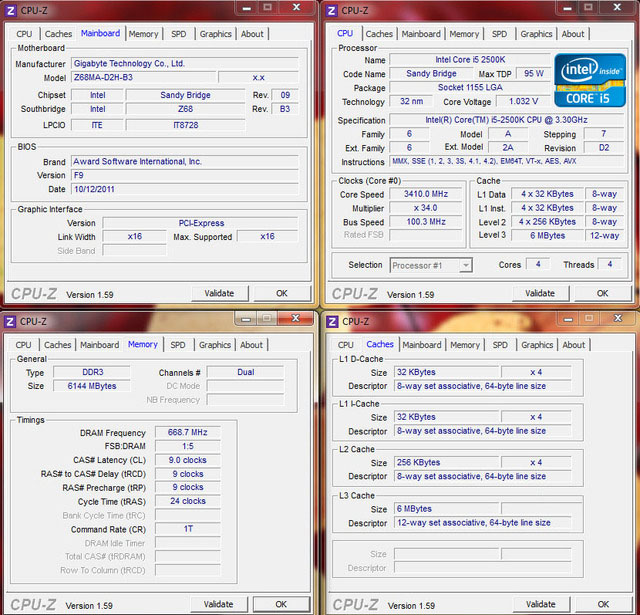The height and width of the screenshot is (615, 640).
Task: Click the Multiplier x 34.0 value
Action: (x=426, y=208)
